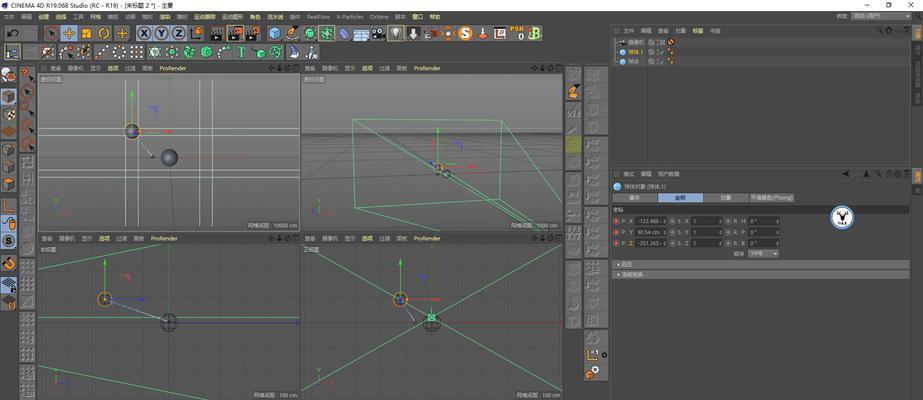Open the 窗口 (Window) menu
The width and height of the screenshot is (923, 400).
[417, 17]
